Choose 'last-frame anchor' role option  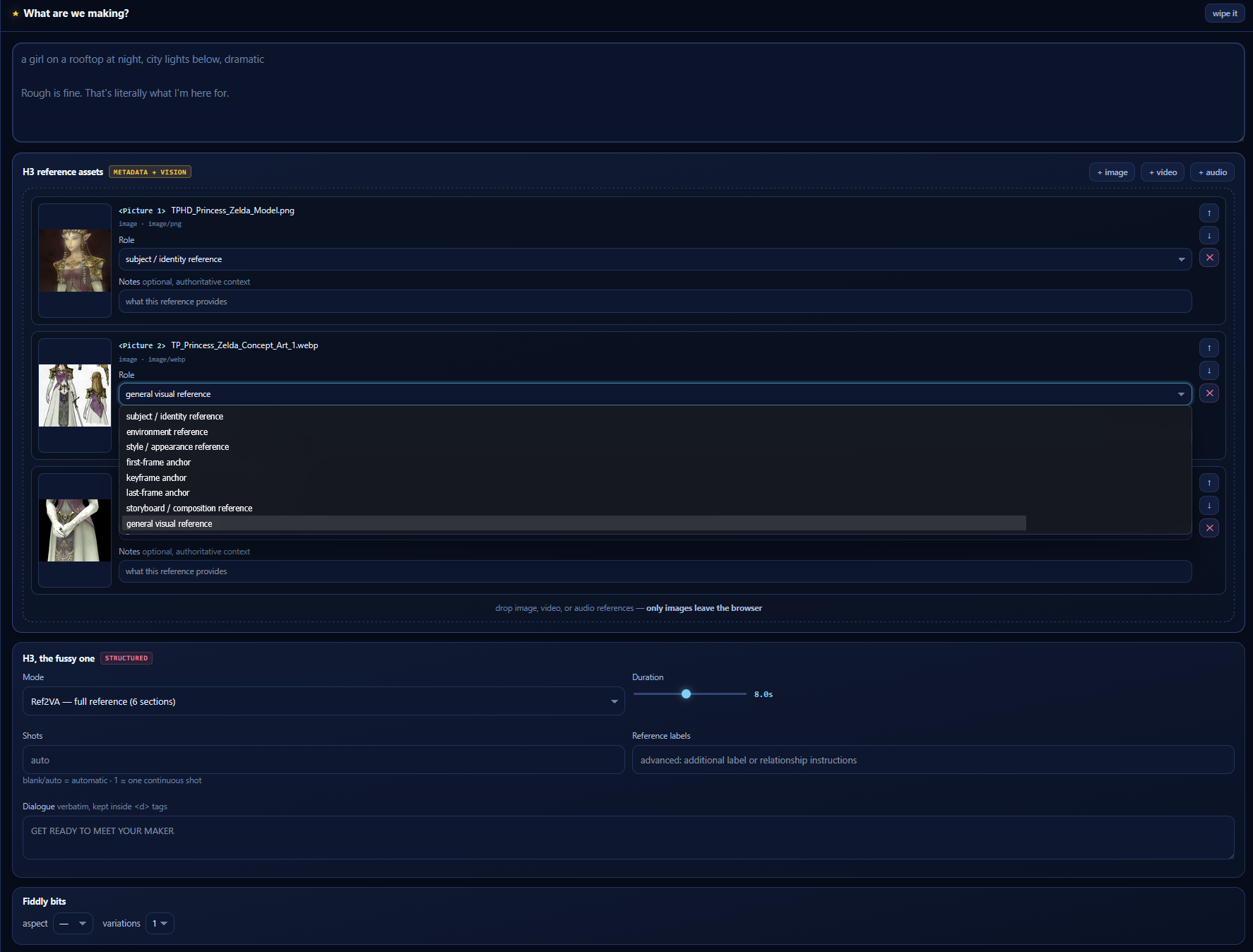[574, 493]
